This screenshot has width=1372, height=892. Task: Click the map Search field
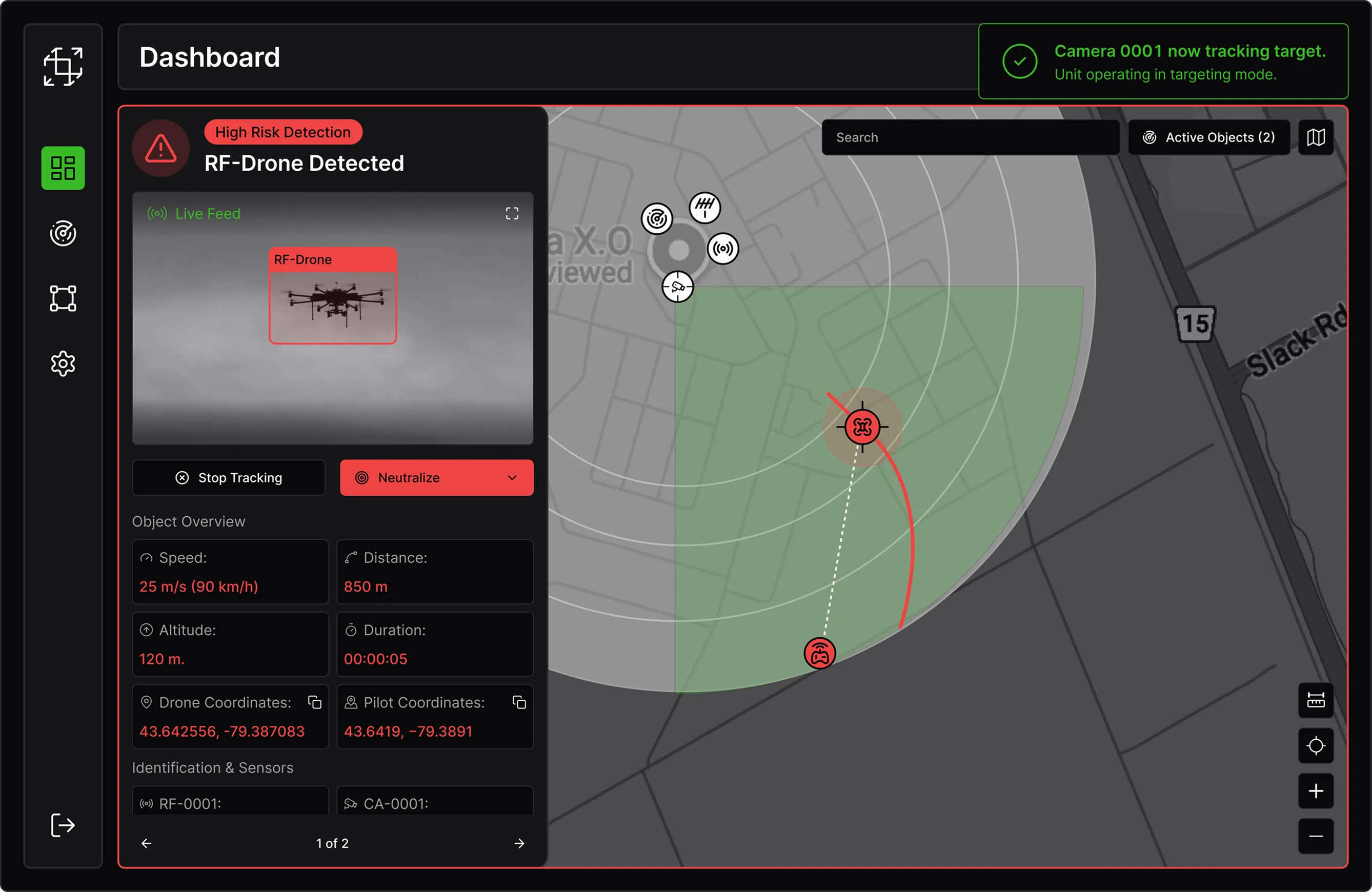coord(970,137)
